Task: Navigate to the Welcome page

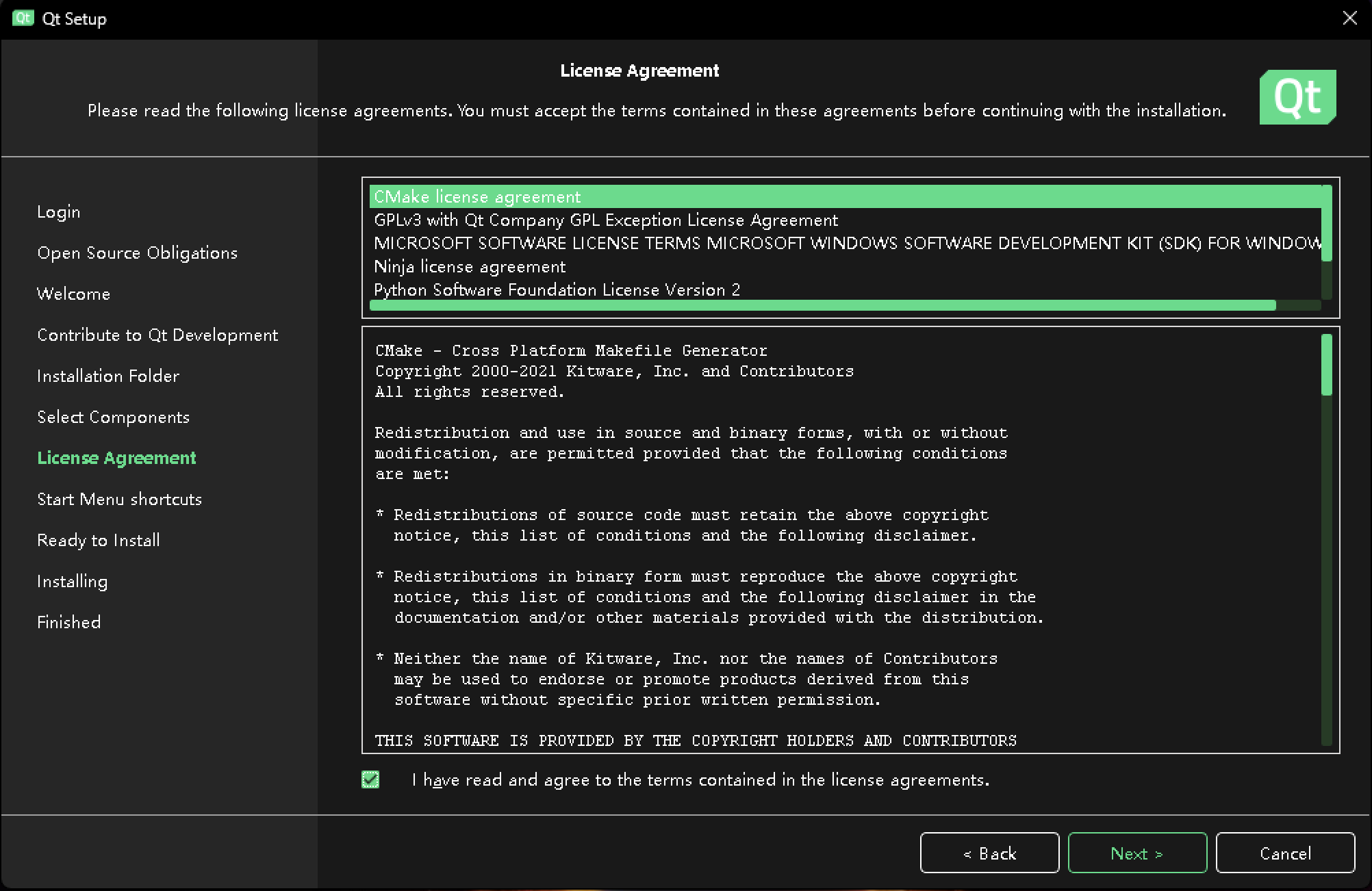Action: pyautogui.click(x=74, y=294)
